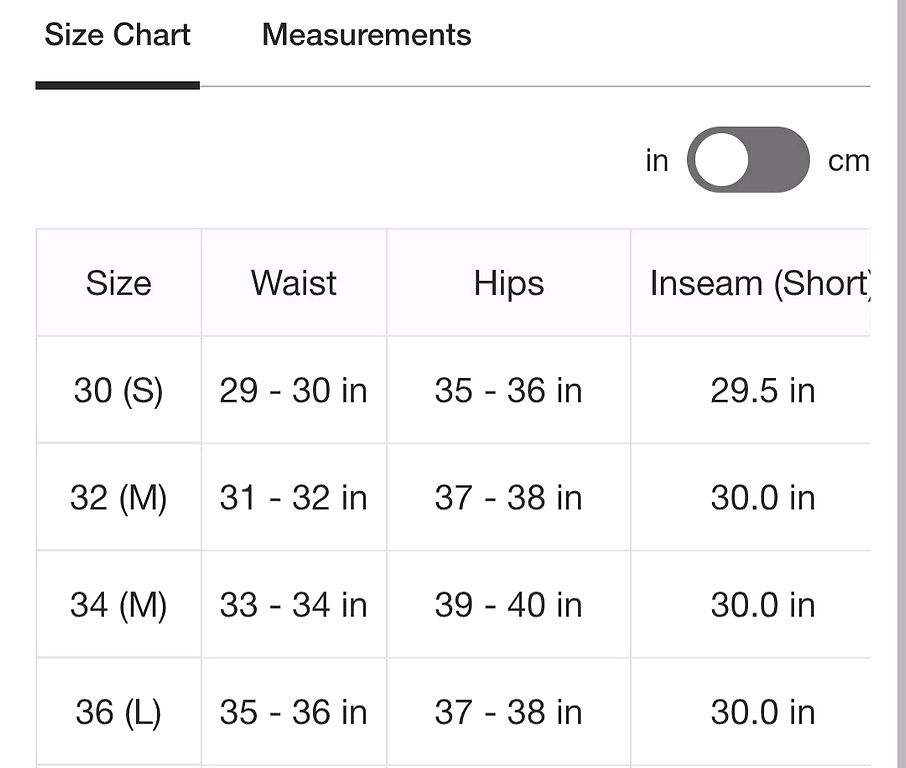Switch to the Measurements tab
The image size is (906, 768).
coord(366,35)
